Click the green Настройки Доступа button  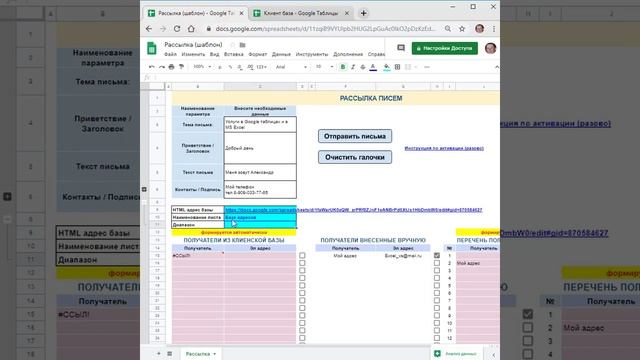(444, 48)
